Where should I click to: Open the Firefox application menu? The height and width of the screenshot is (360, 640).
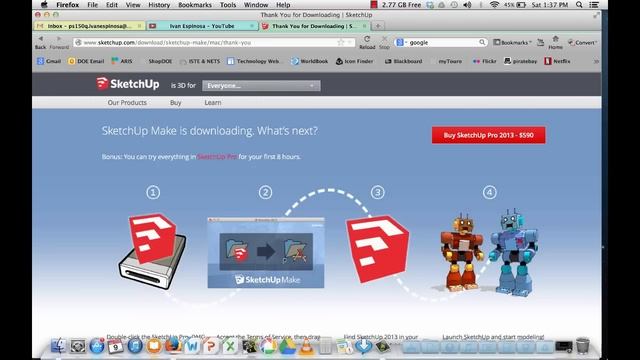[x=67, y=5]
